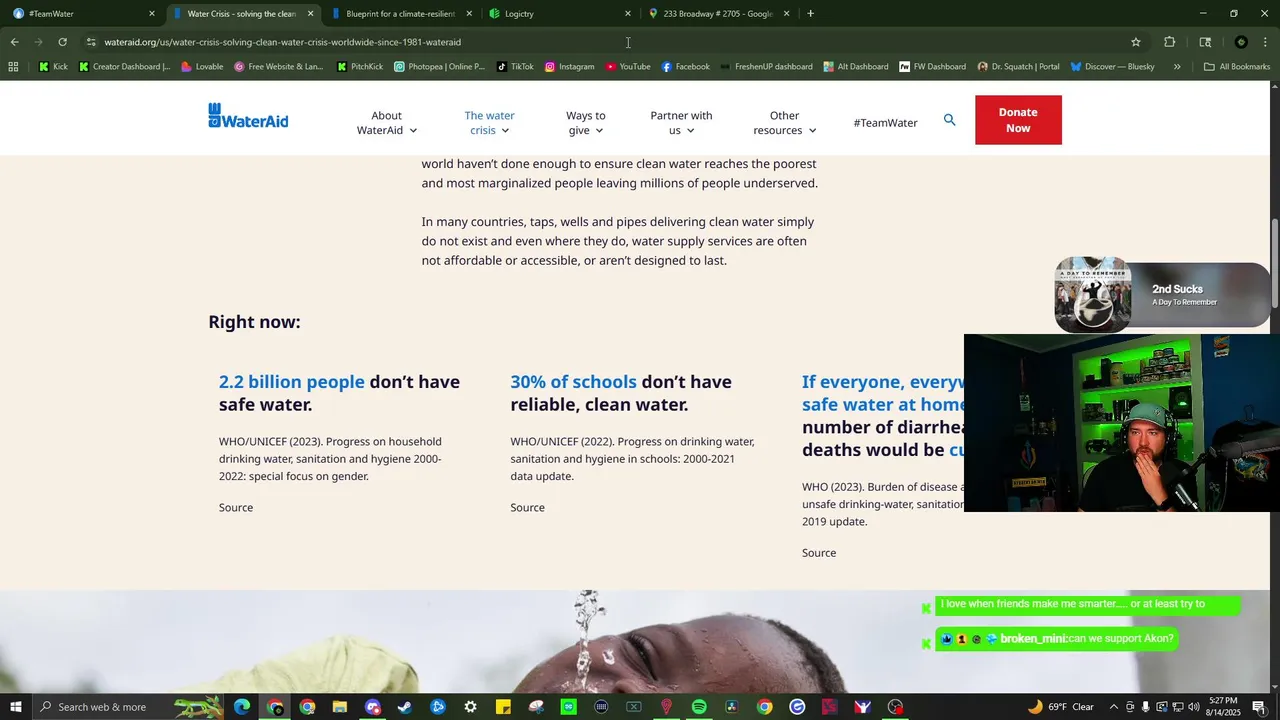Click the WaterAid logo
The height and width of the screenshot is (720, 1280).
[x=248, y=116]
